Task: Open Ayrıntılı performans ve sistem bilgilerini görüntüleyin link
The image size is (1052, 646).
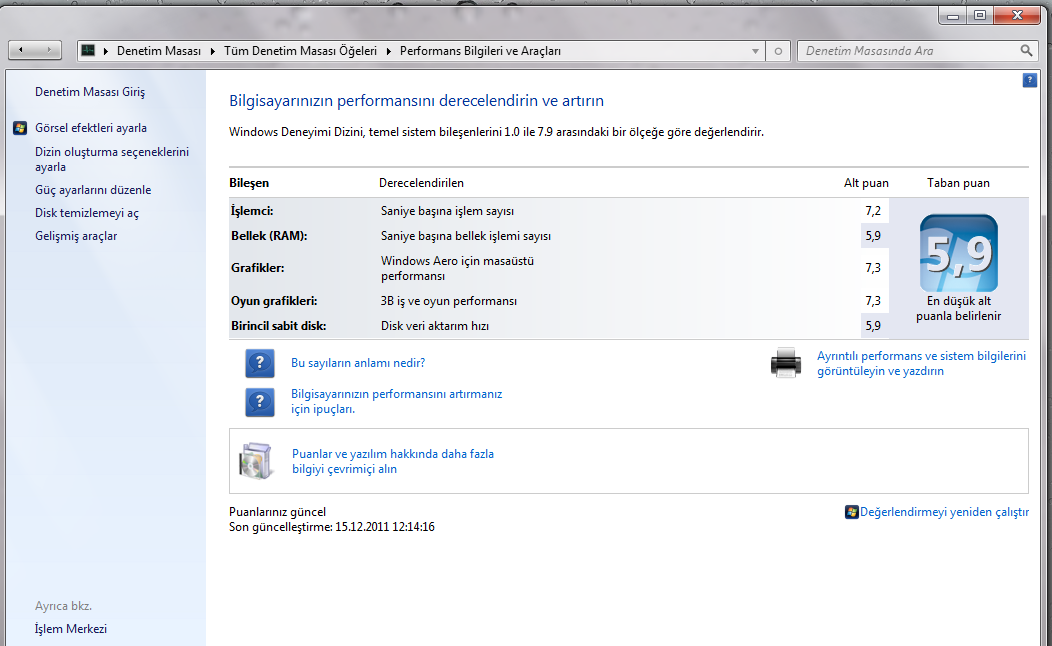Action: (x=921, y=364)
